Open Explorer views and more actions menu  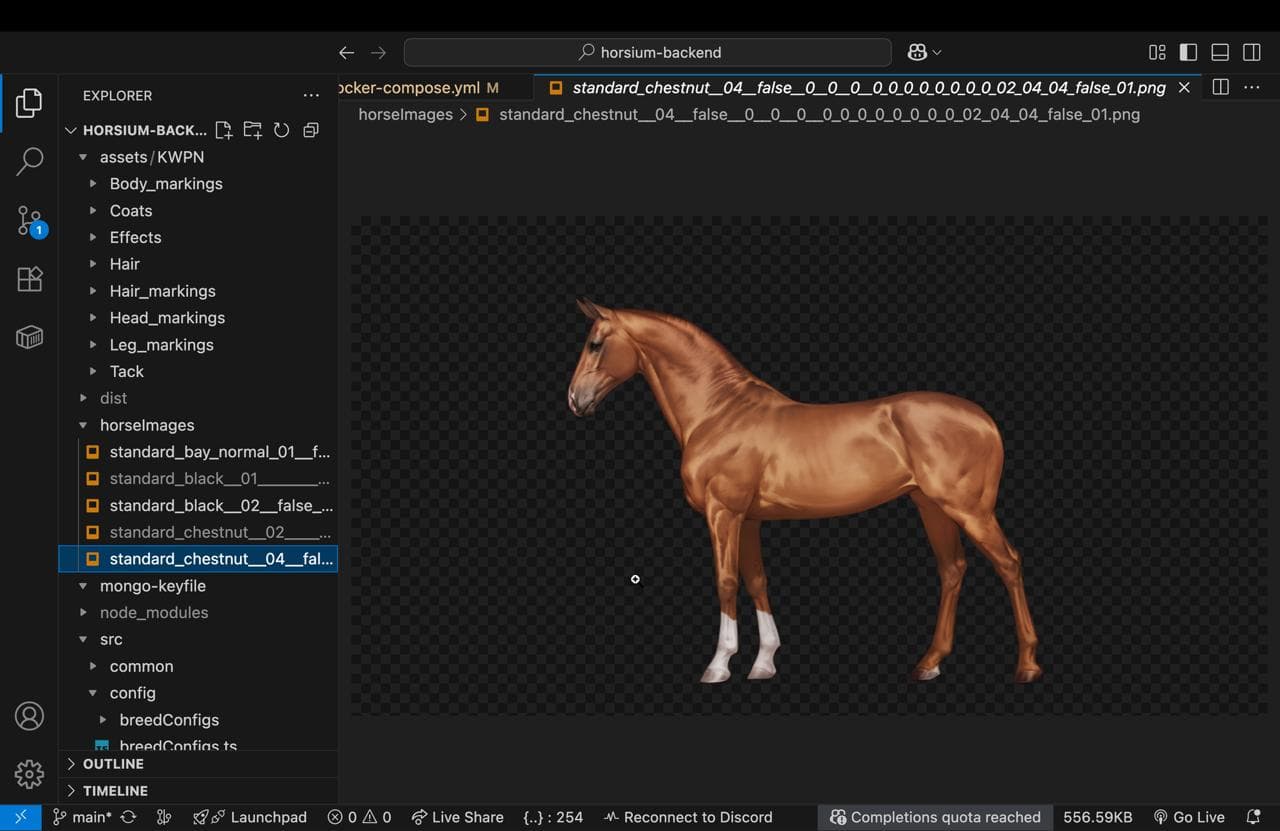pyautogui.click(x=311, y=96)
